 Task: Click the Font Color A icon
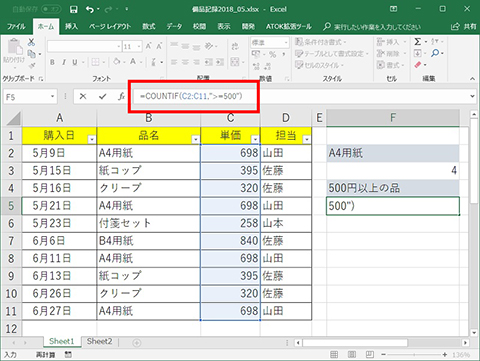(133, 62)
